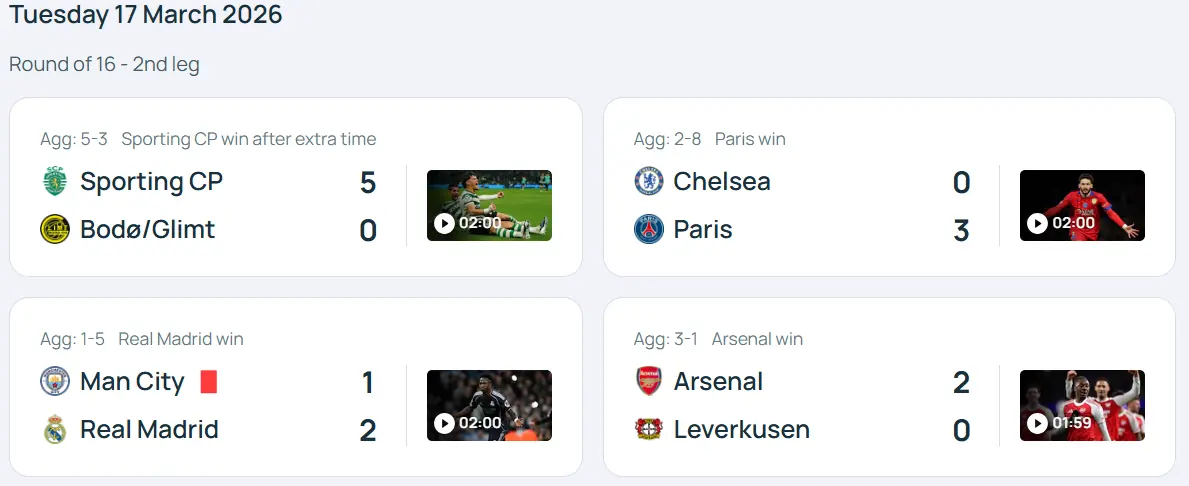The image size is (1189, 486).
Task: Click the Man City club crest
Action: pos(54,381)
